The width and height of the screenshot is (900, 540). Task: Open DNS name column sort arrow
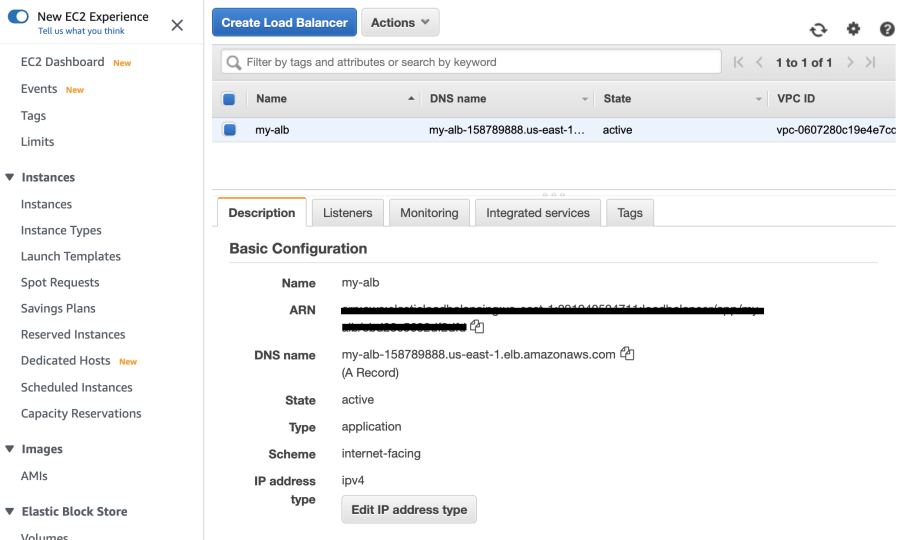tap(584, 99)
